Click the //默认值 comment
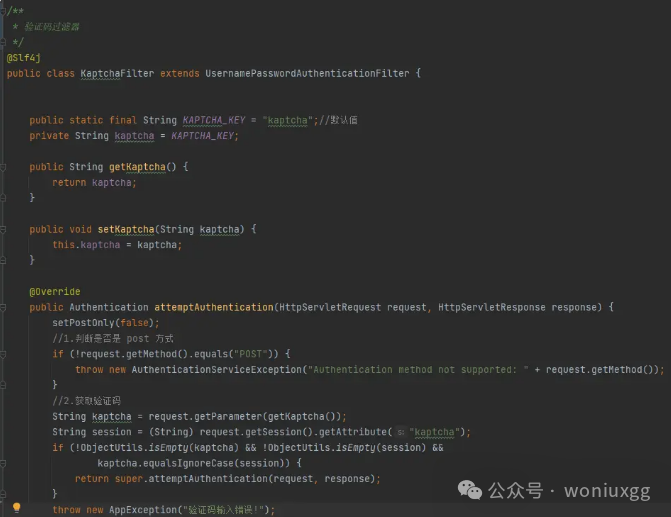Viewport: 671px width, 517px height. pos(338,120)
